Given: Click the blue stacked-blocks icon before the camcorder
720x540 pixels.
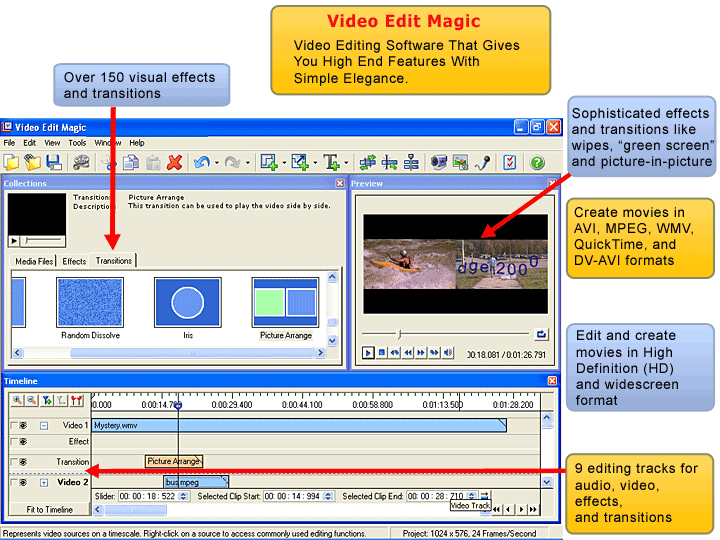Looking at the screenshot, I should (411, 162).
